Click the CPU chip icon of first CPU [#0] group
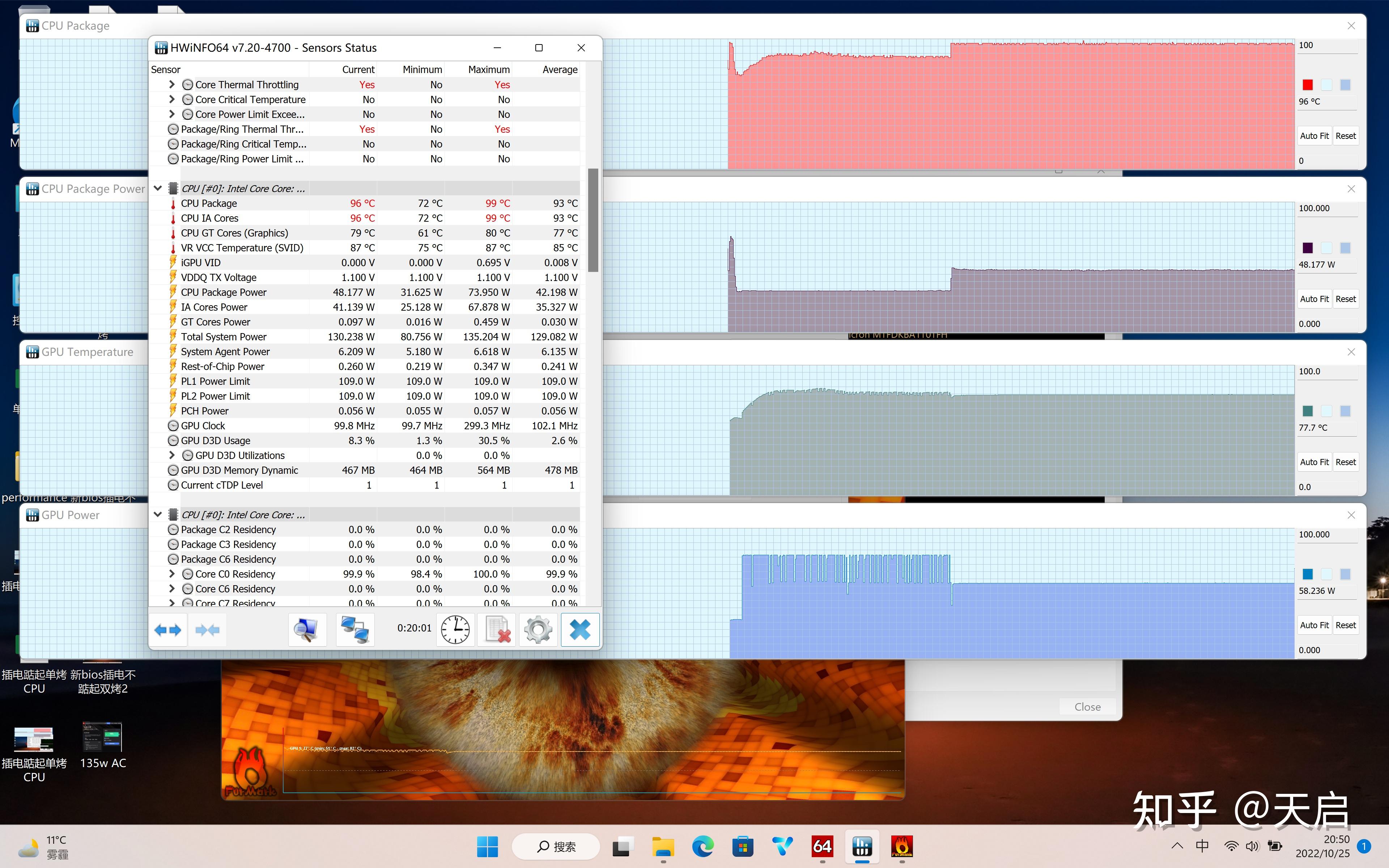Screen dimensions: 1389x868 [x=173, y=188]
